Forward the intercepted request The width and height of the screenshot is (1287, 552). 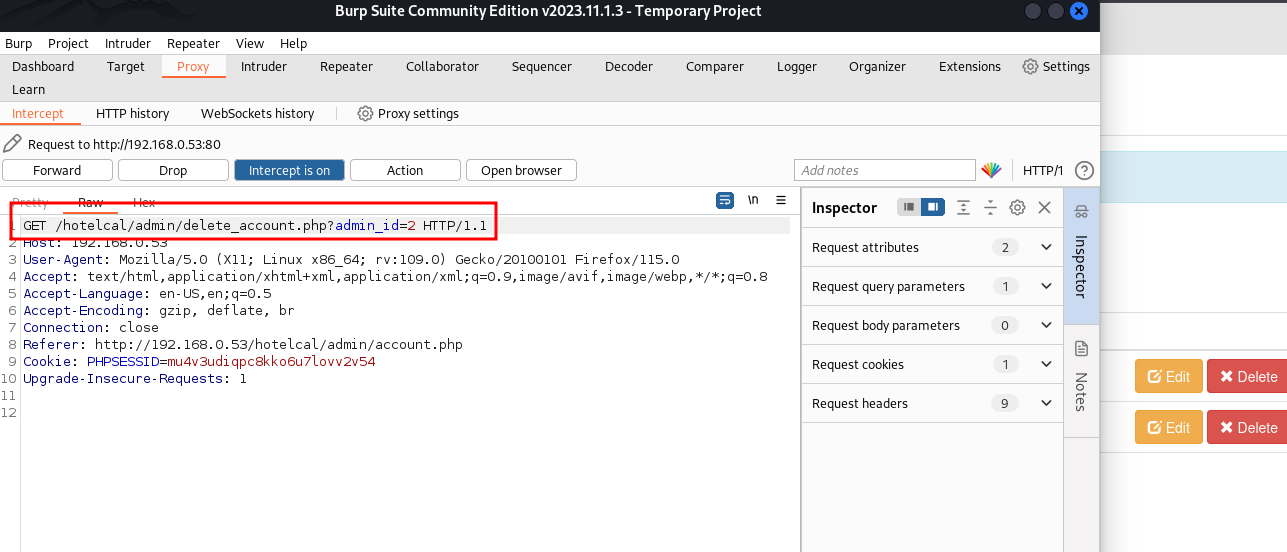click(57, 170)
